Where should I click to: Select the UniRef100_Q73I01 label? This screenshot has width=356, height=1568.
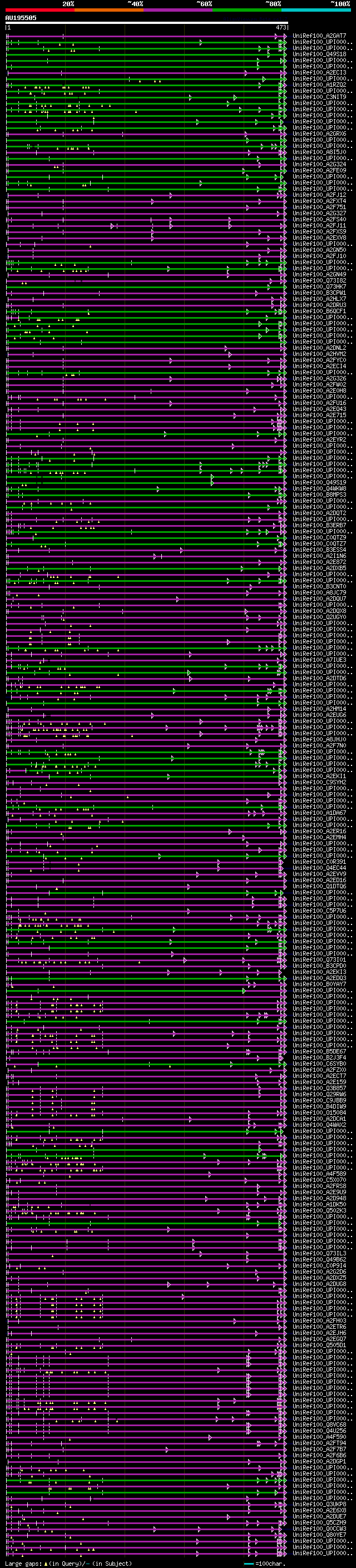tap(319, 959)
